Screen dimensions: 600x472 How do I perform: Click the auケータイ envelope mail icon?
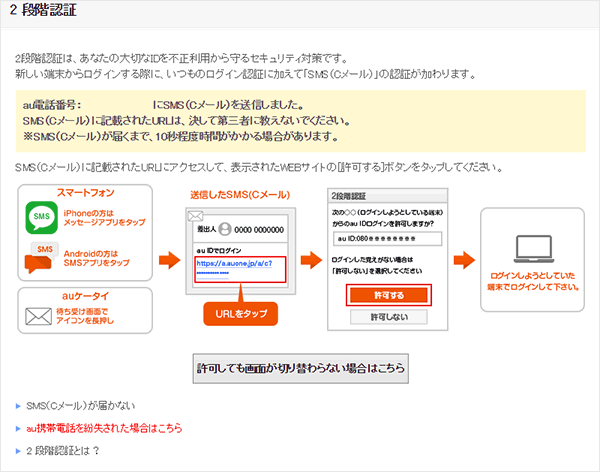38,316
